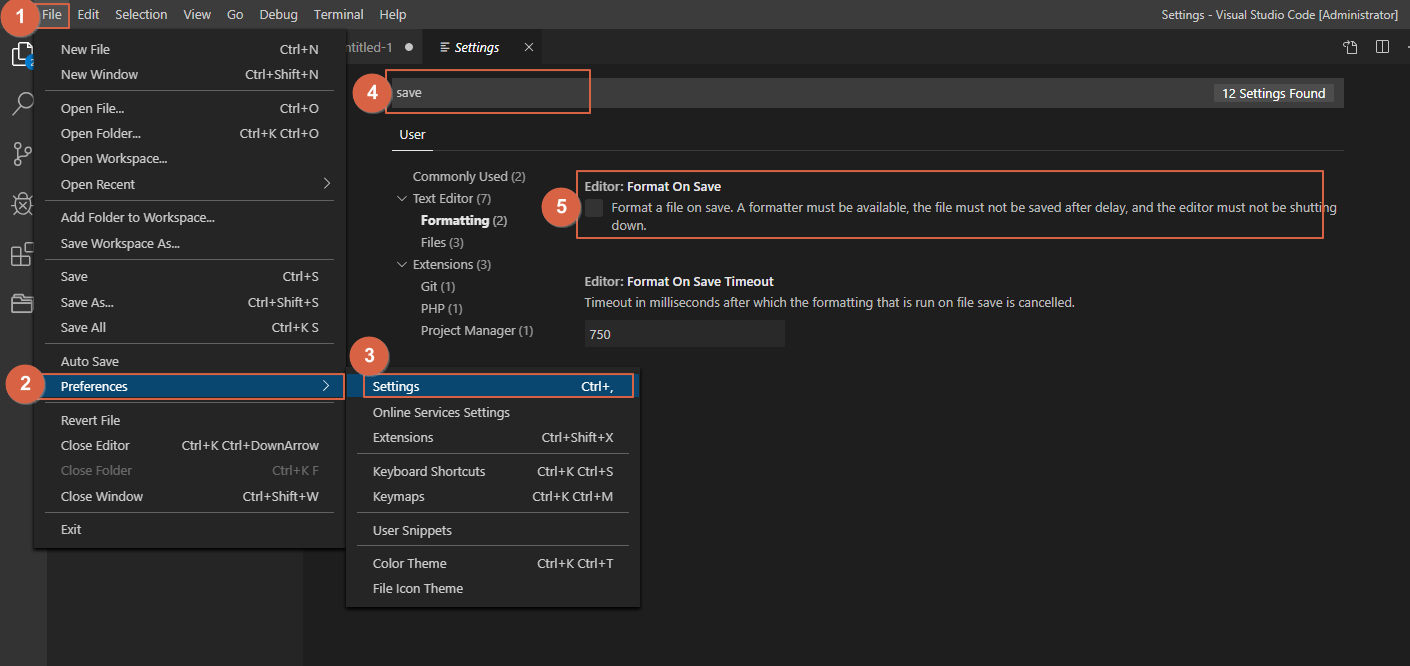This screenshot has width=1410, height=666.
Task: Open the Help menu
Action: click(x=393, y=15)
